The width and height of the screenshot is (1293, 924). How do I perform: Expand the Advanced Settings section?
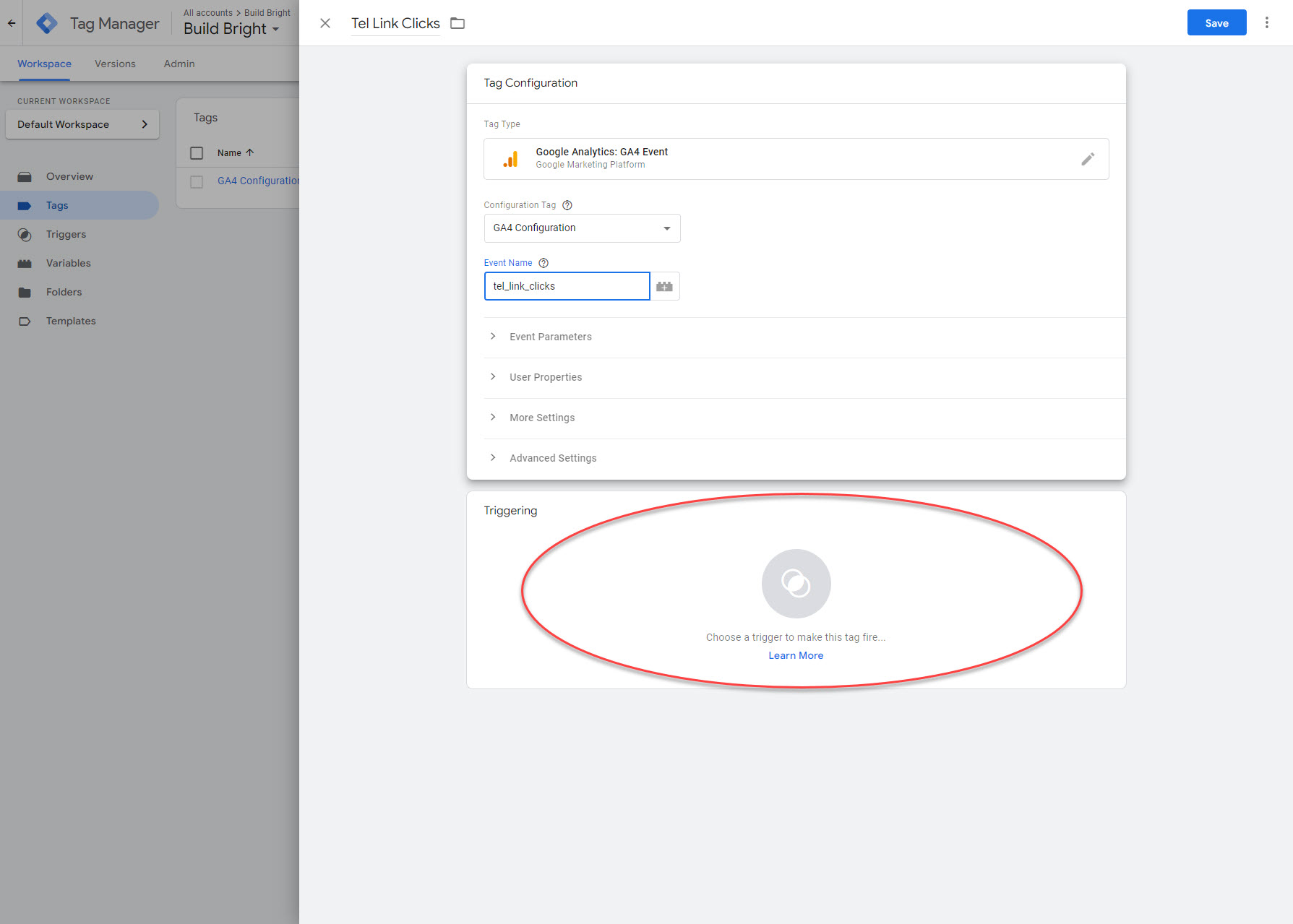click(552, 458)
